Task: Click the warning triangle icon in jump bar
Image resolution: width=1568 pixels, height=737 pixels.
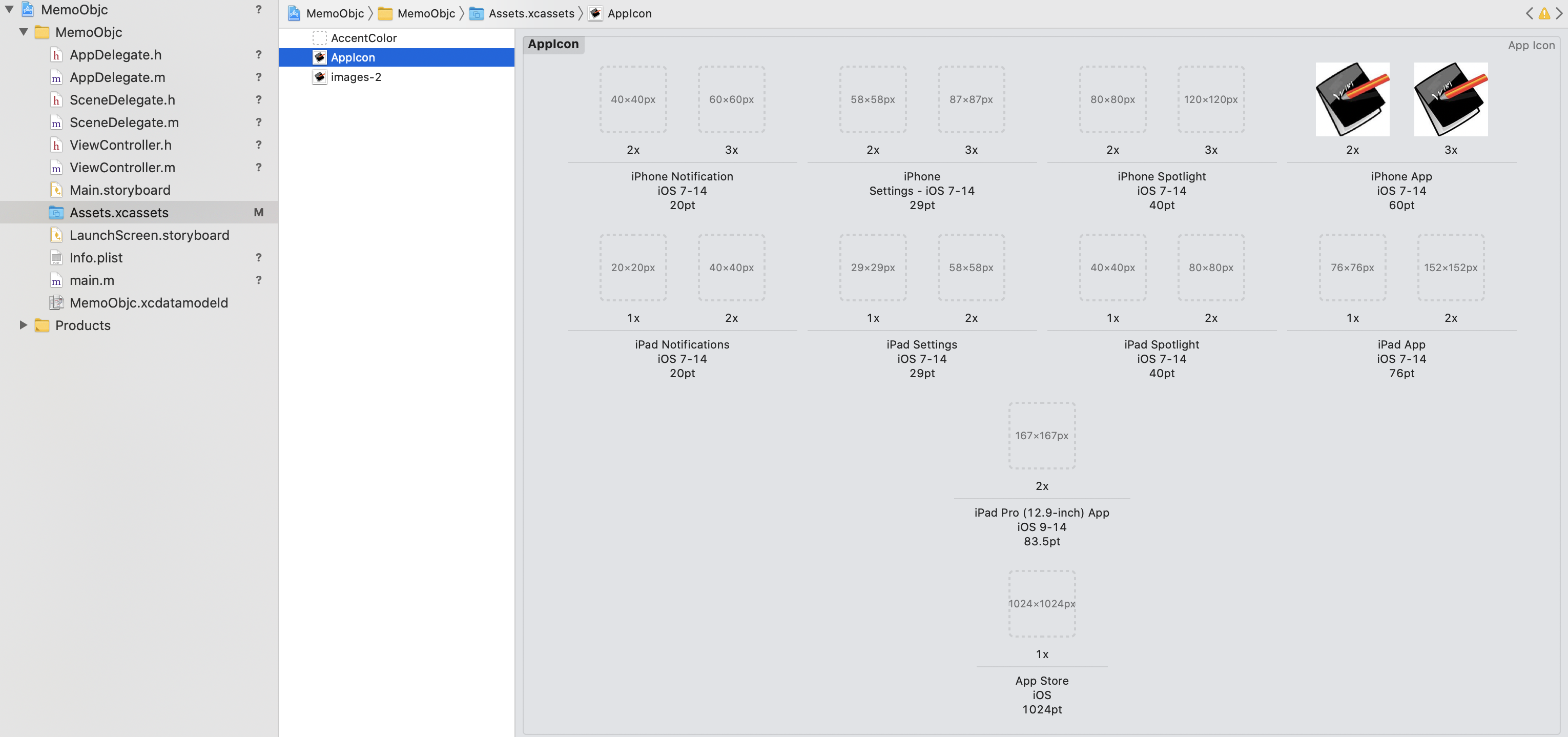Action: click(1544, 13)
